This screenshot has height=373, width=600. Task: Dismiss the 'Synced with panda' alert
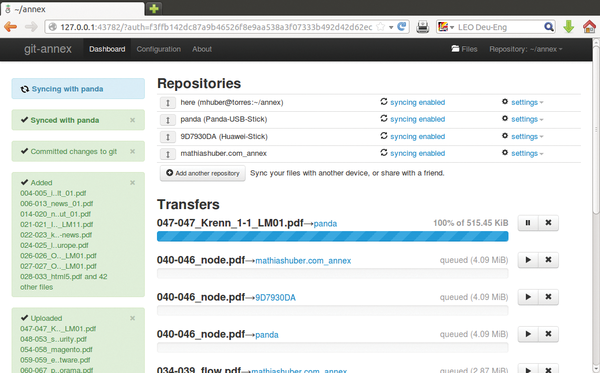pos(132,120)
